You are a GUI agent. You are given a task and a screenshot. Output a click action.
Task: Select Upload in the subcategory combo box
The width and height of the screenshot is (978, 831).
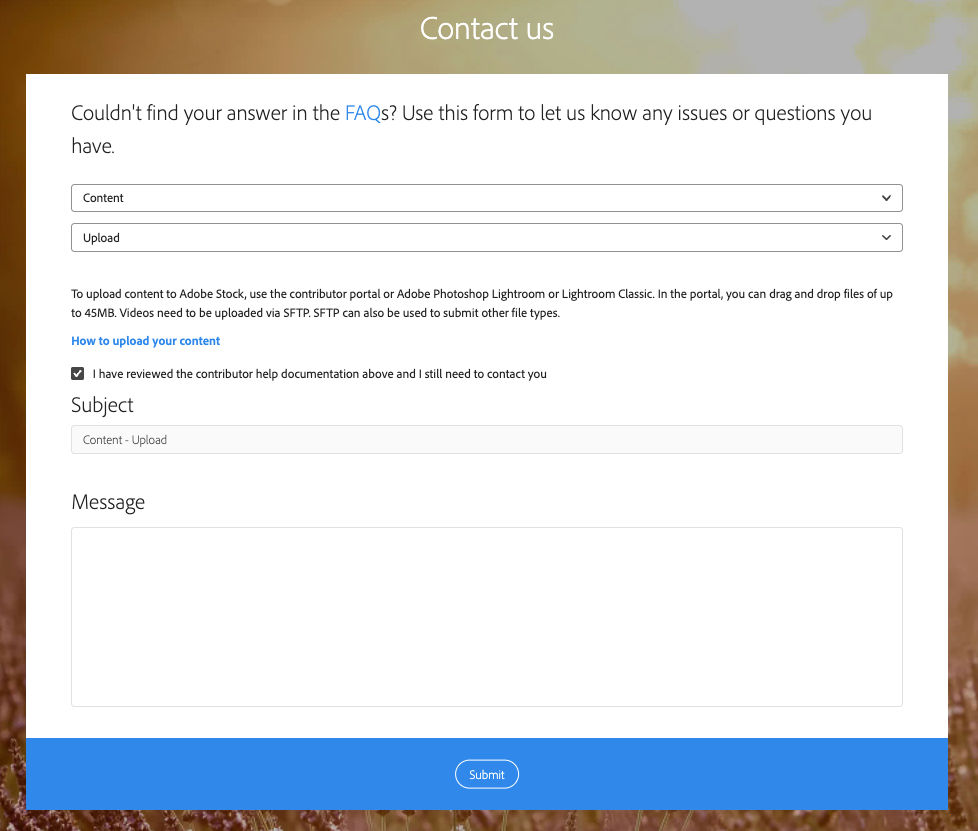coord(486,237)
